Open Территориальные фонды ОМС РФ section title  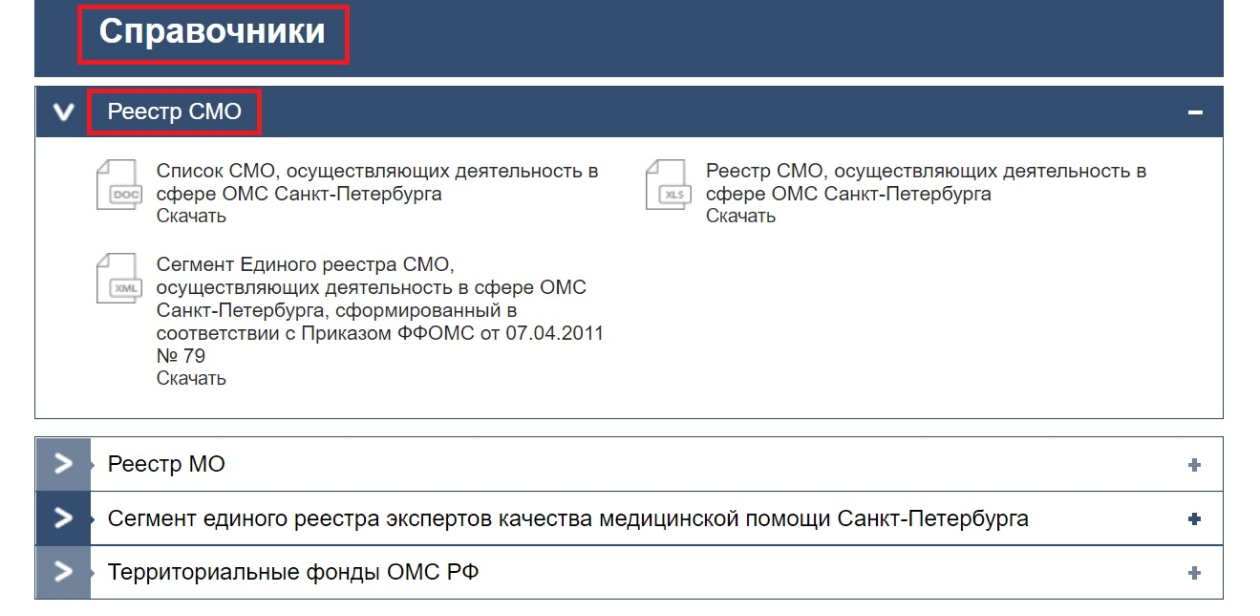(x=293, y=573)
